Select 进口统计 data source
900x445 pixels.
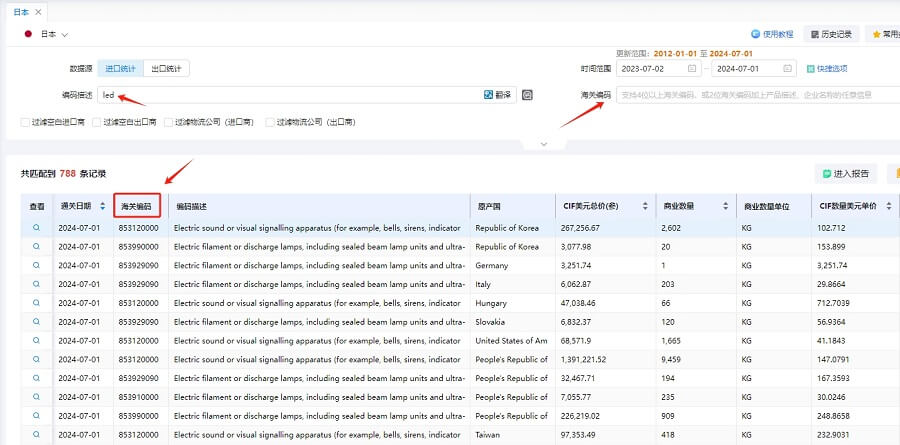[121, 68]
